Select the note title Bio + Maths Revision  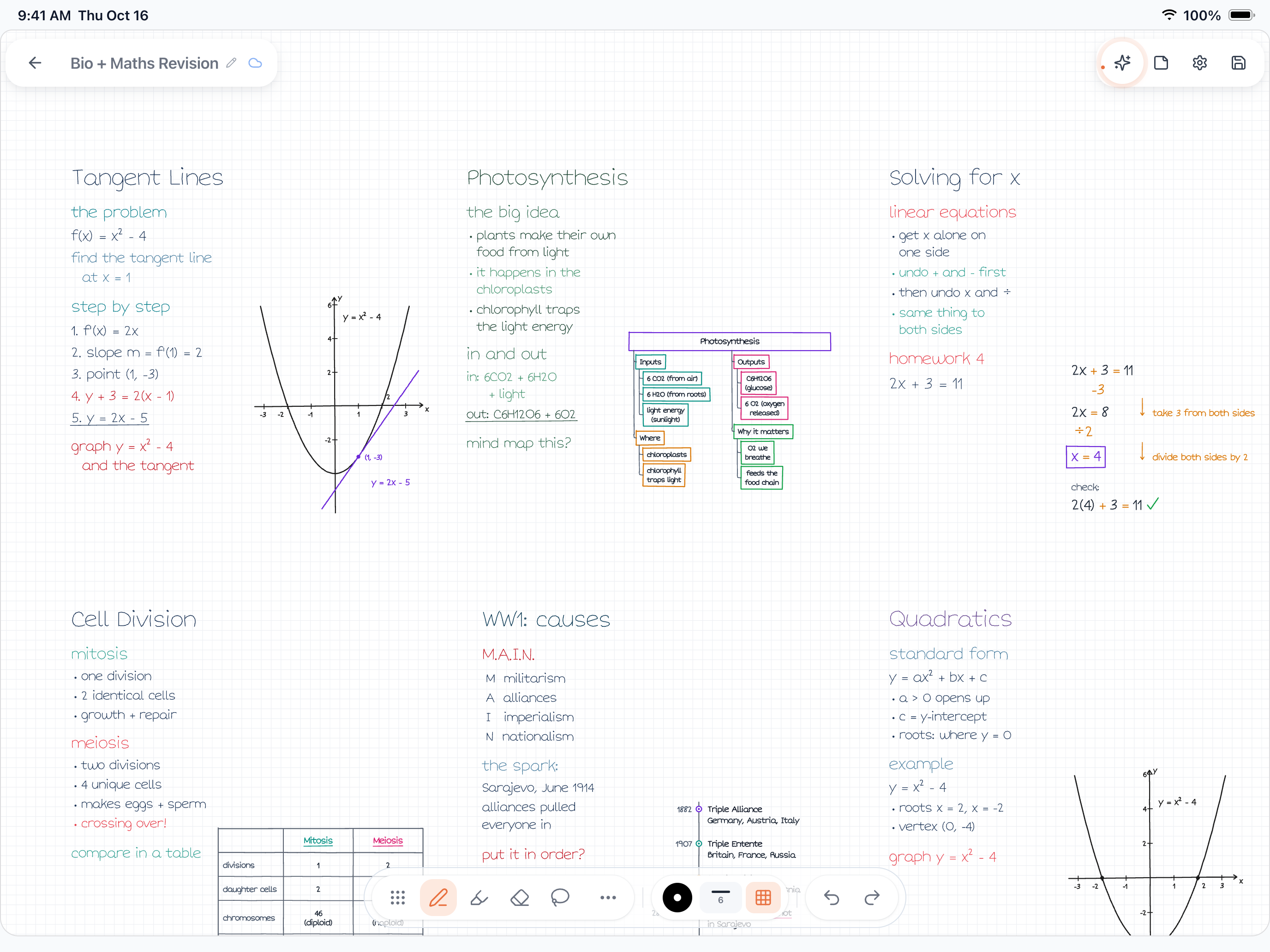[144, 63]
